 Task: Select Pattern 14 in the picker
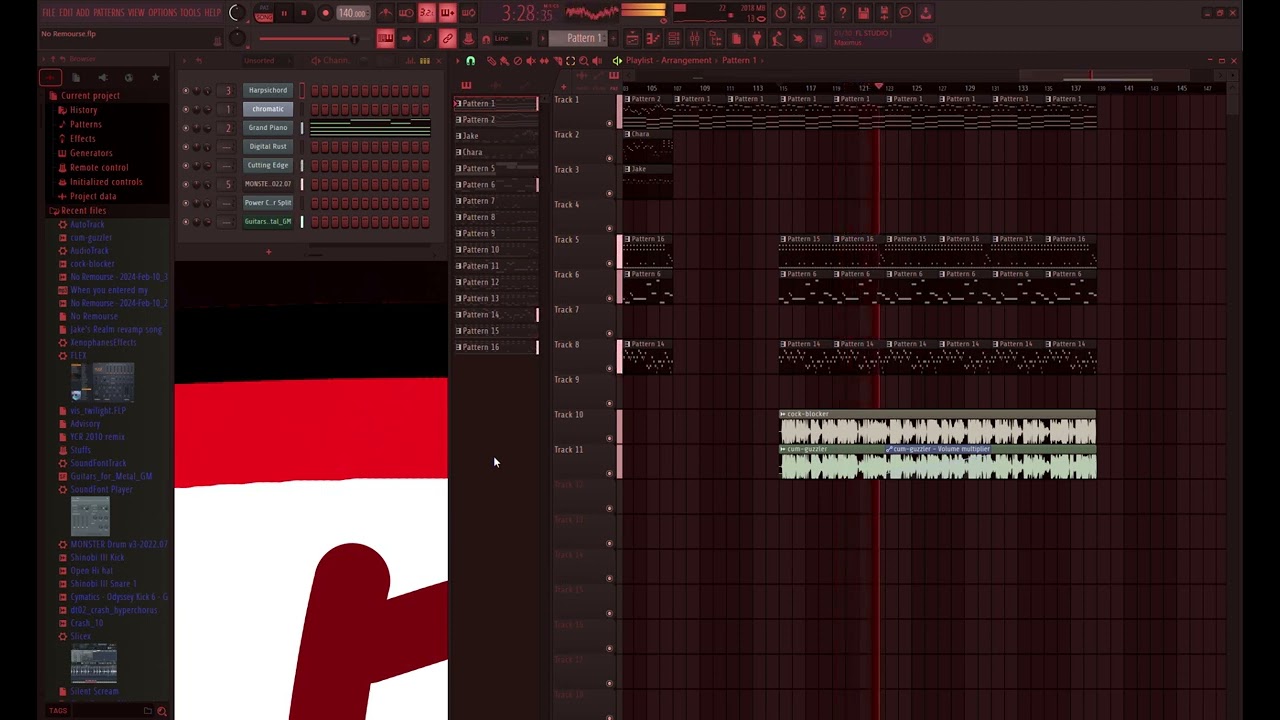point(497,315)
